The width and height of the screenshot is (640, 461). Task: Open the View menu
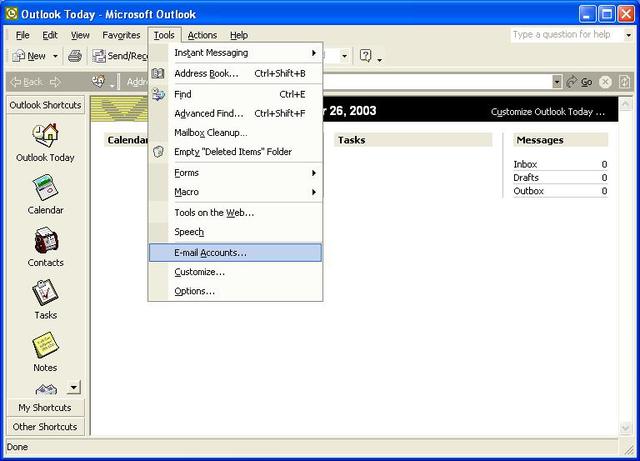(x=80, y=35)
